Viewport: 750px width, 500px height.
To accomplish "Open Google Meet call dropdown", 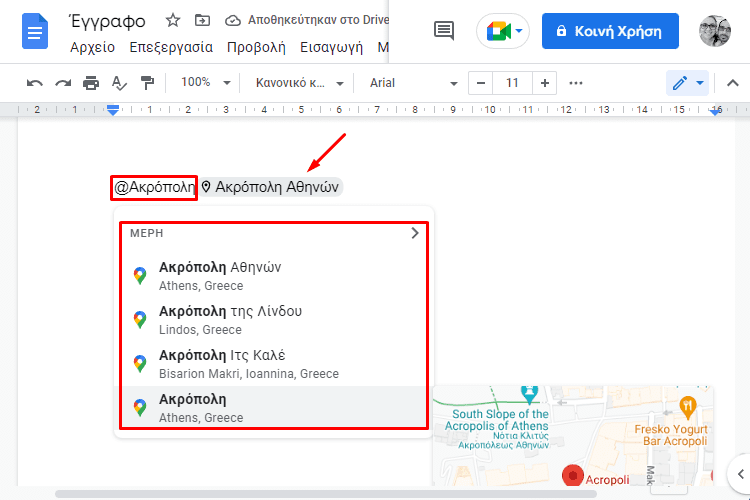I will pyautogui.click(x=503, y=32).
